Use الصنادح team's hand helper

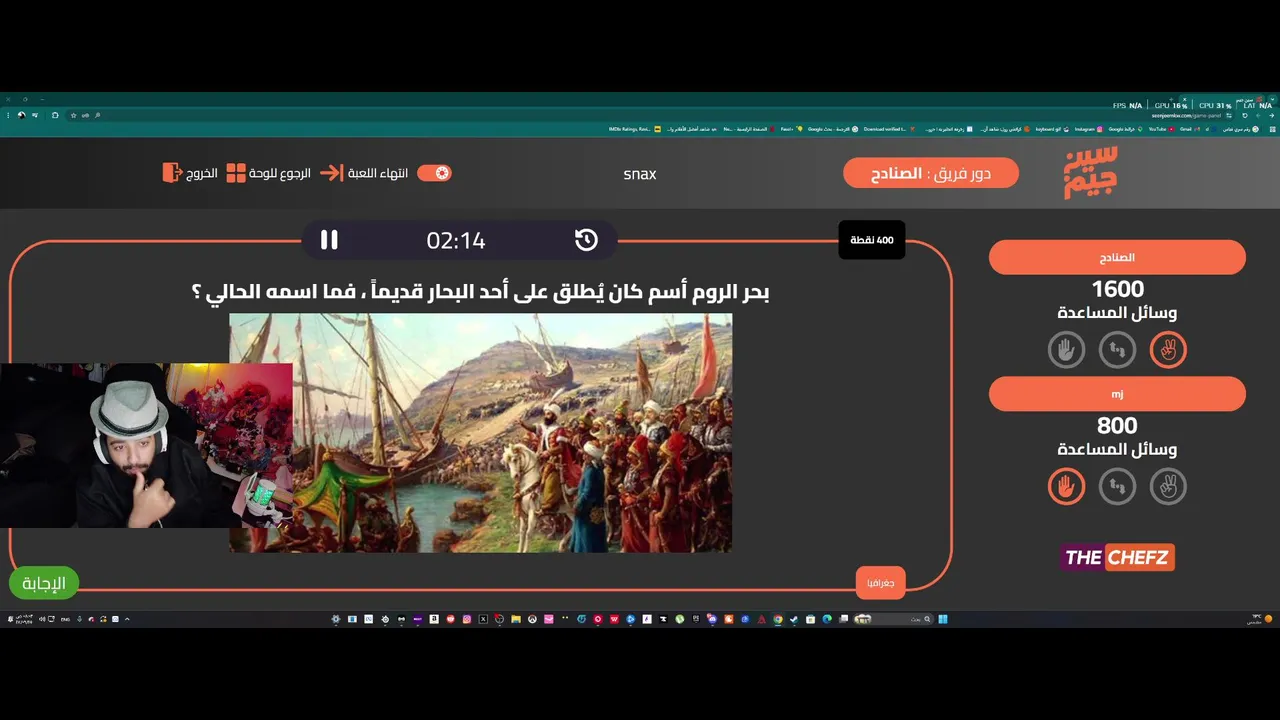click(1066, 350)
